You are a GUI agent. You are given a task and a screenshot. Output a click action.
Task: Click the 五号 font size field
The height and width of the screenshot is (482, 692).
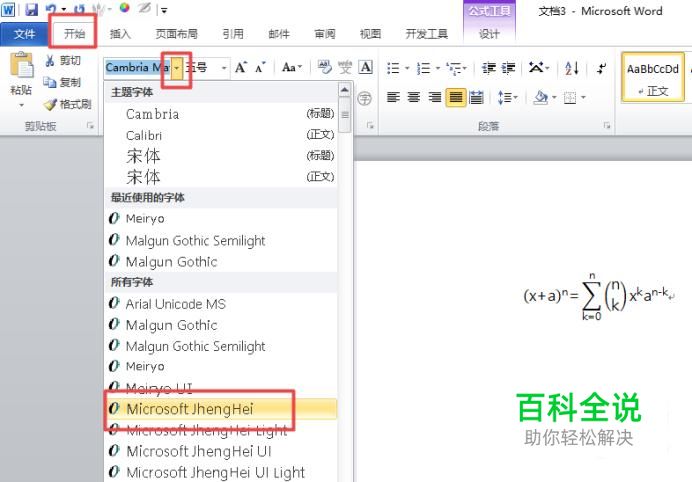coord(201,68)
